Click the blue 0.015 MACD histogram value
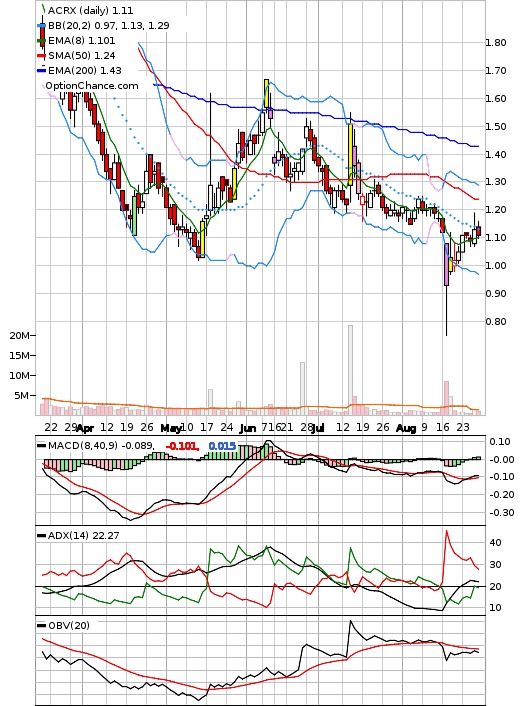The image size is (526, 706). (x=222, y=446)
